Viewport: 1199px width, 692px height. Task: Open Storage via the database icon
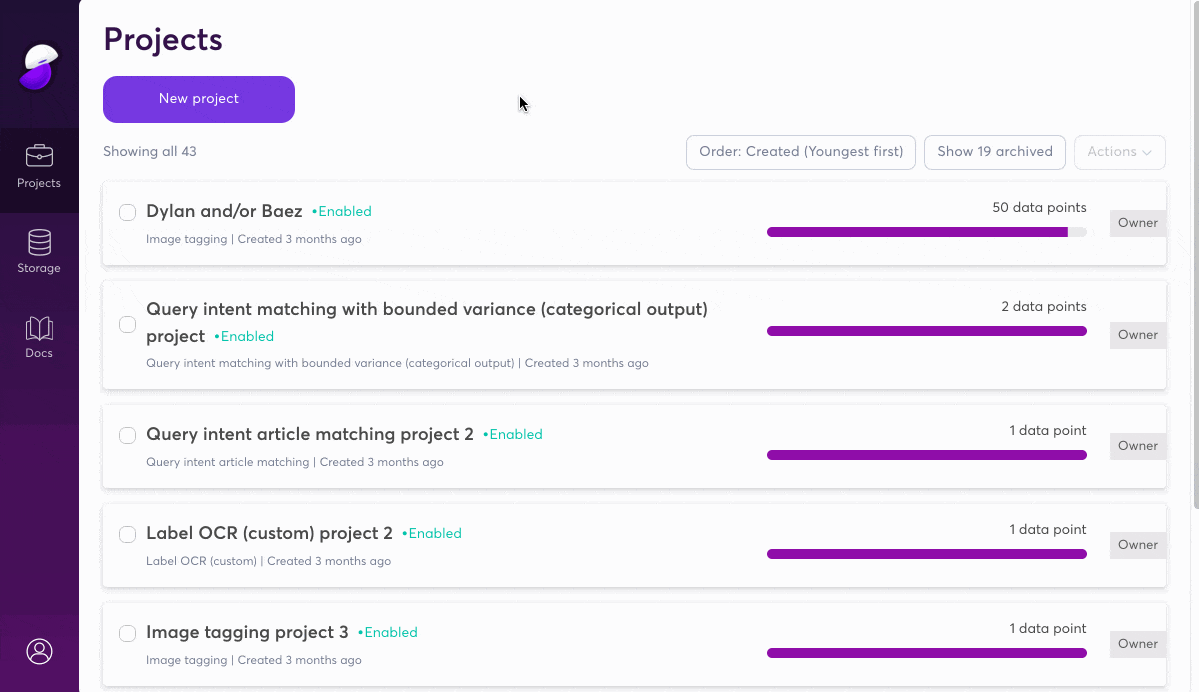pos(39,243)
